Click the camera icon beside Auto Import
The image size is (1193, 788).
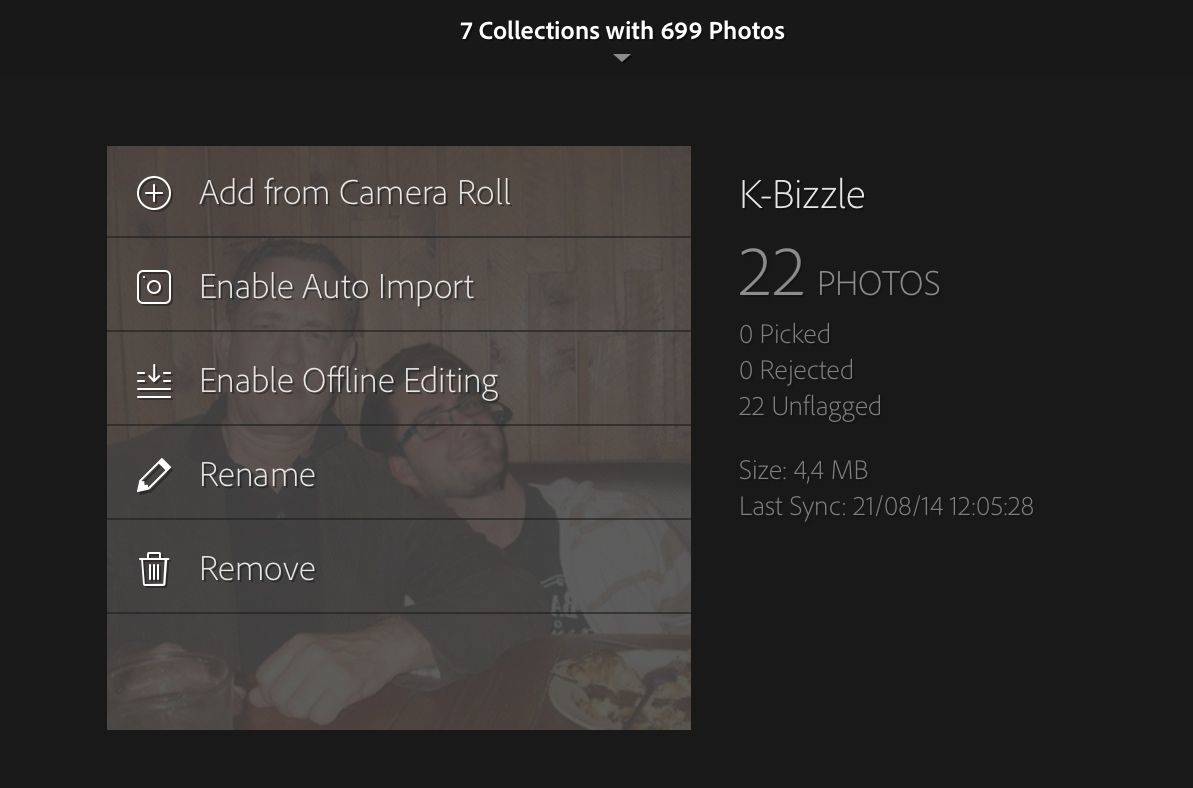tap(154, 287)
